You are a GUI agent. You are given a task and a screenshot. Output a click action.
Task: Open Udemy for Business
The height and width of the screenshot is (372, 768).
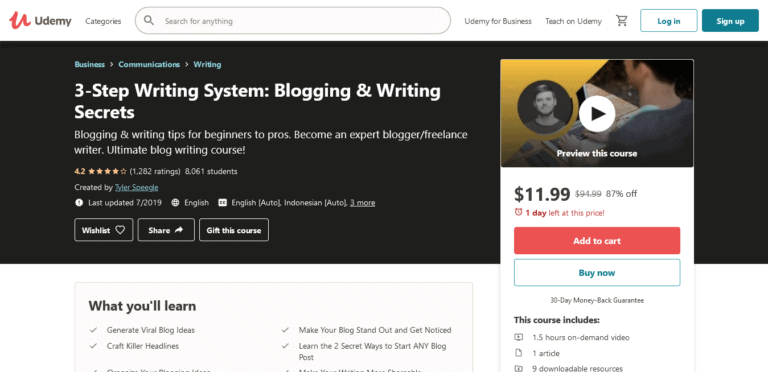(498, 21)
